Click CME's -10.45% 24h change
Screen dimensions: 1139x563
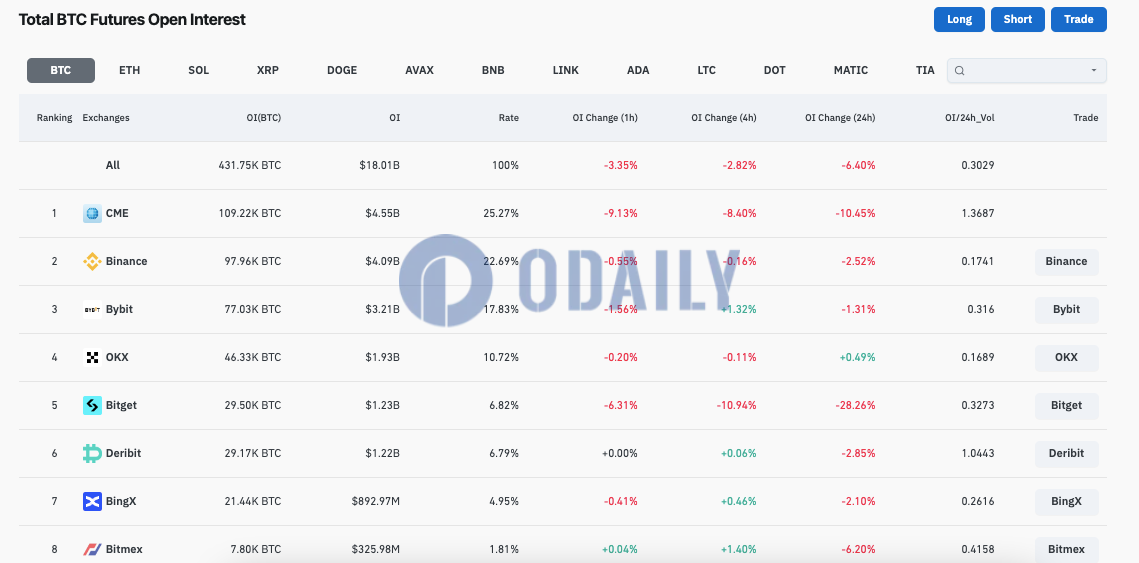(x=854, y=214)
